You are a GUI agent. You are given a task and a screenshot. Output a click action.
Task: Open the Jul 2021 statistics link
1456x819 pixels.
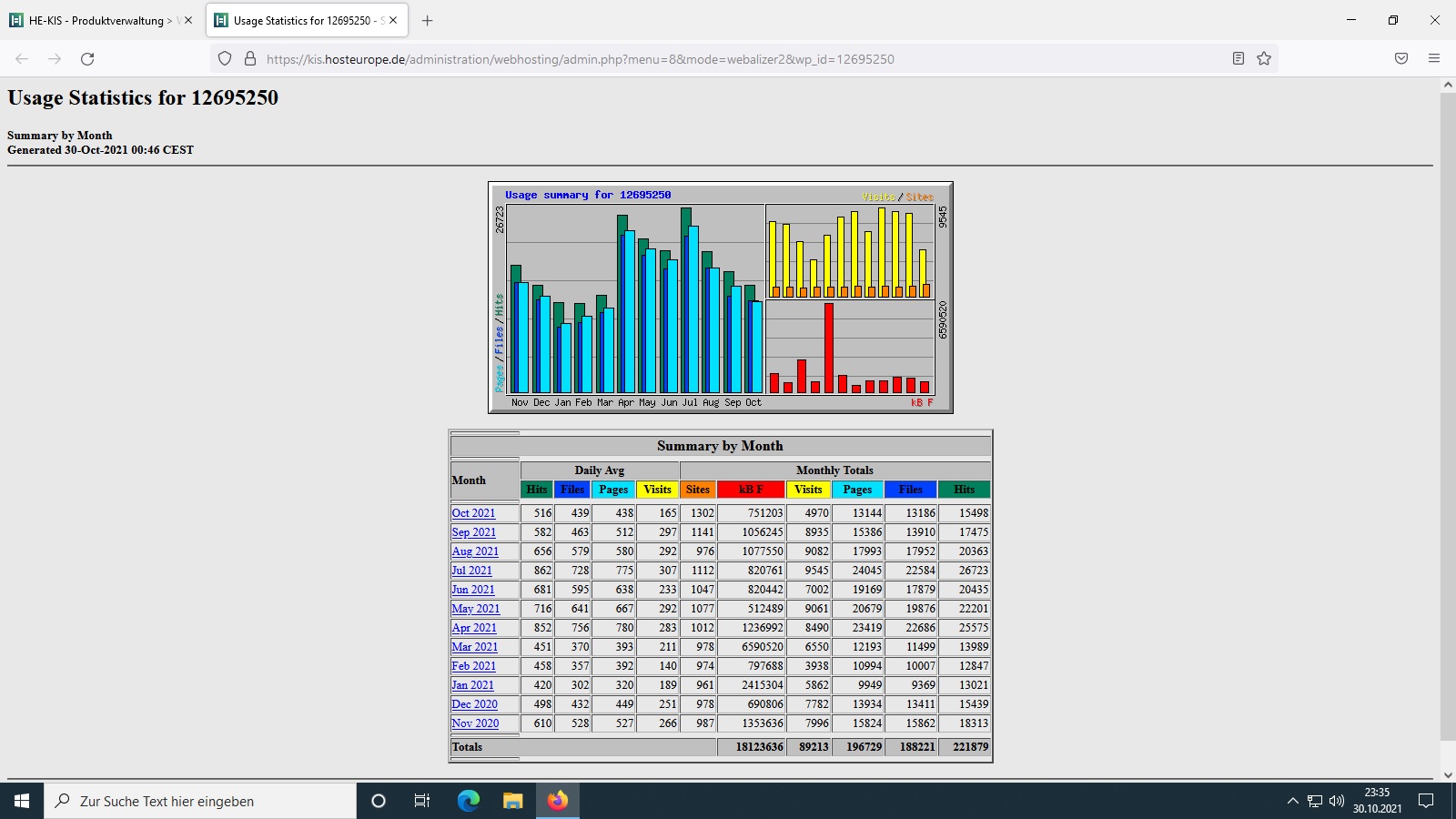[x=471, y=571]
